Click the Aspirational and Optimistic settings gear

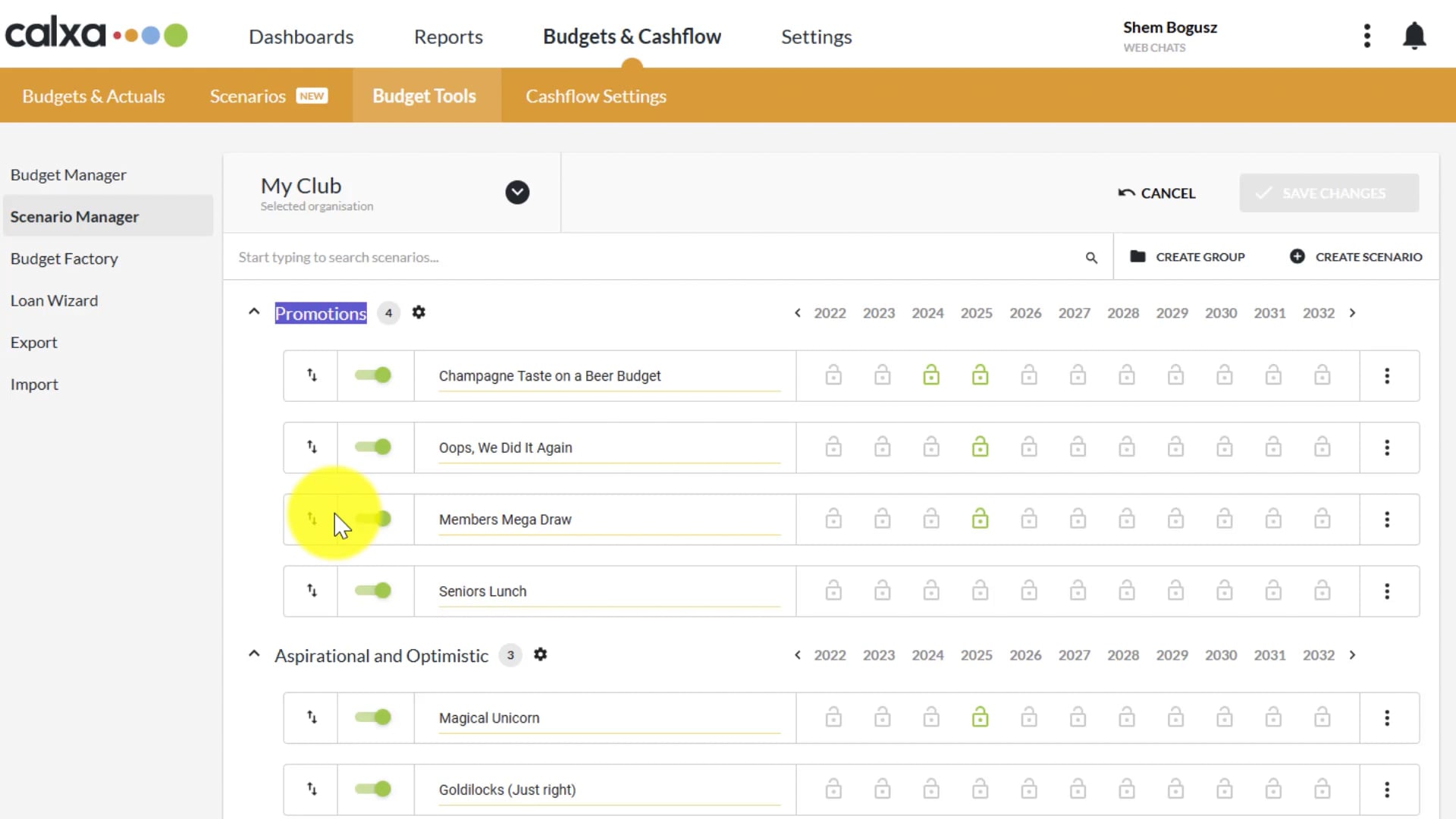coord(540,654)
